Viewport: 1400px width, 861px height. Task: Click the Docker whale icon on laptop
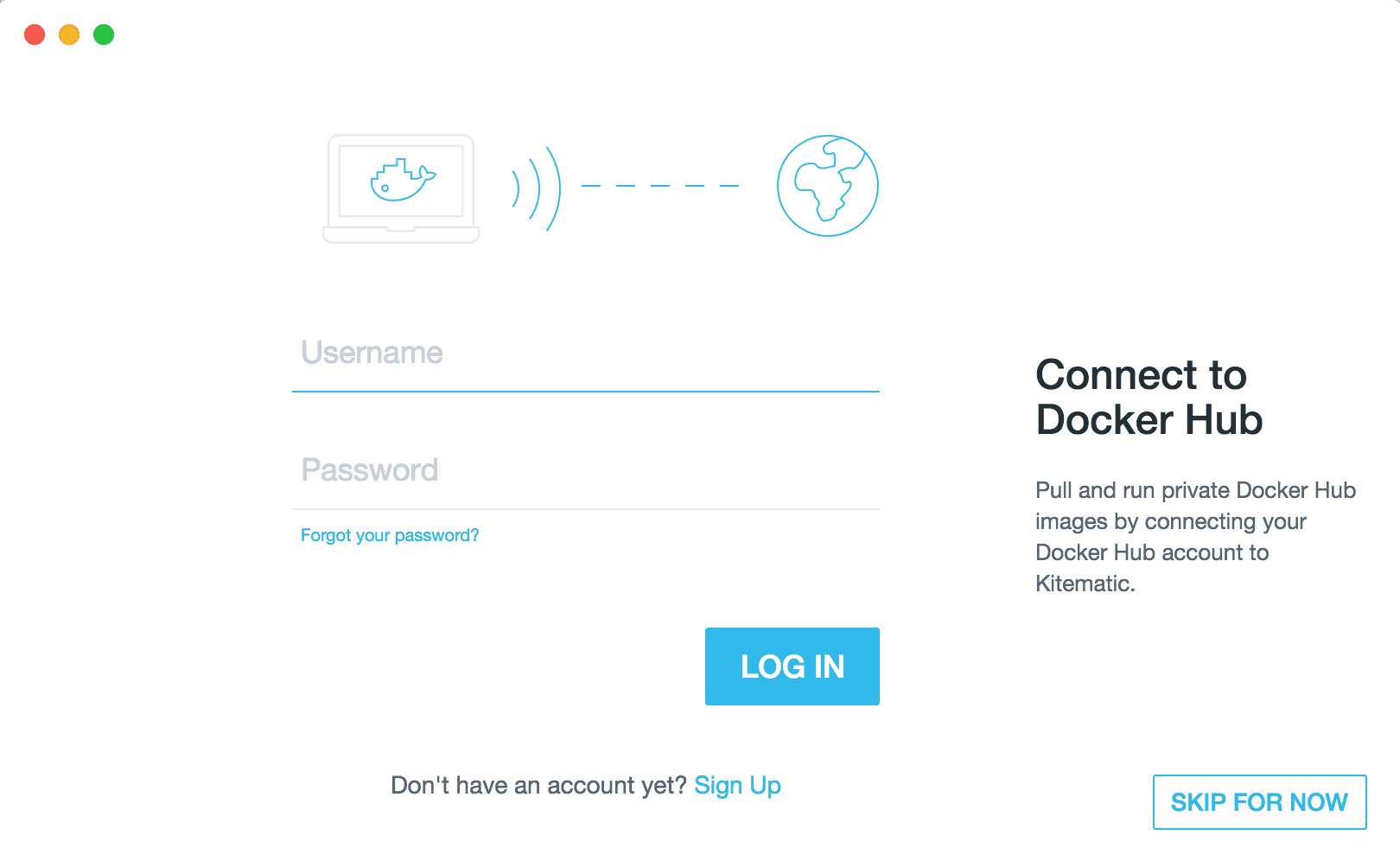pyautogui.click(x=403, y=180)
